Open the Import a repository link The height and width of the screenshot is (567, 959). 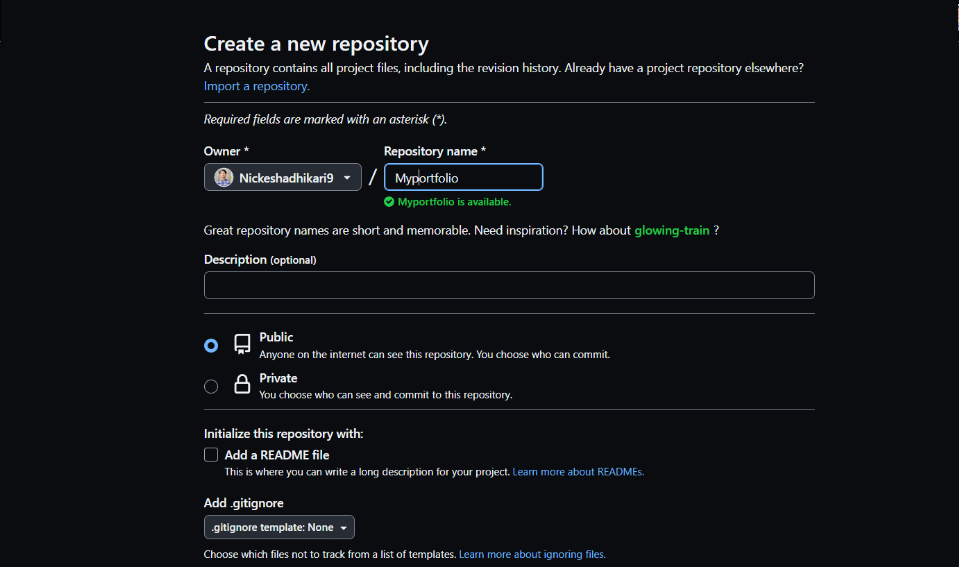tap(257, 86)
